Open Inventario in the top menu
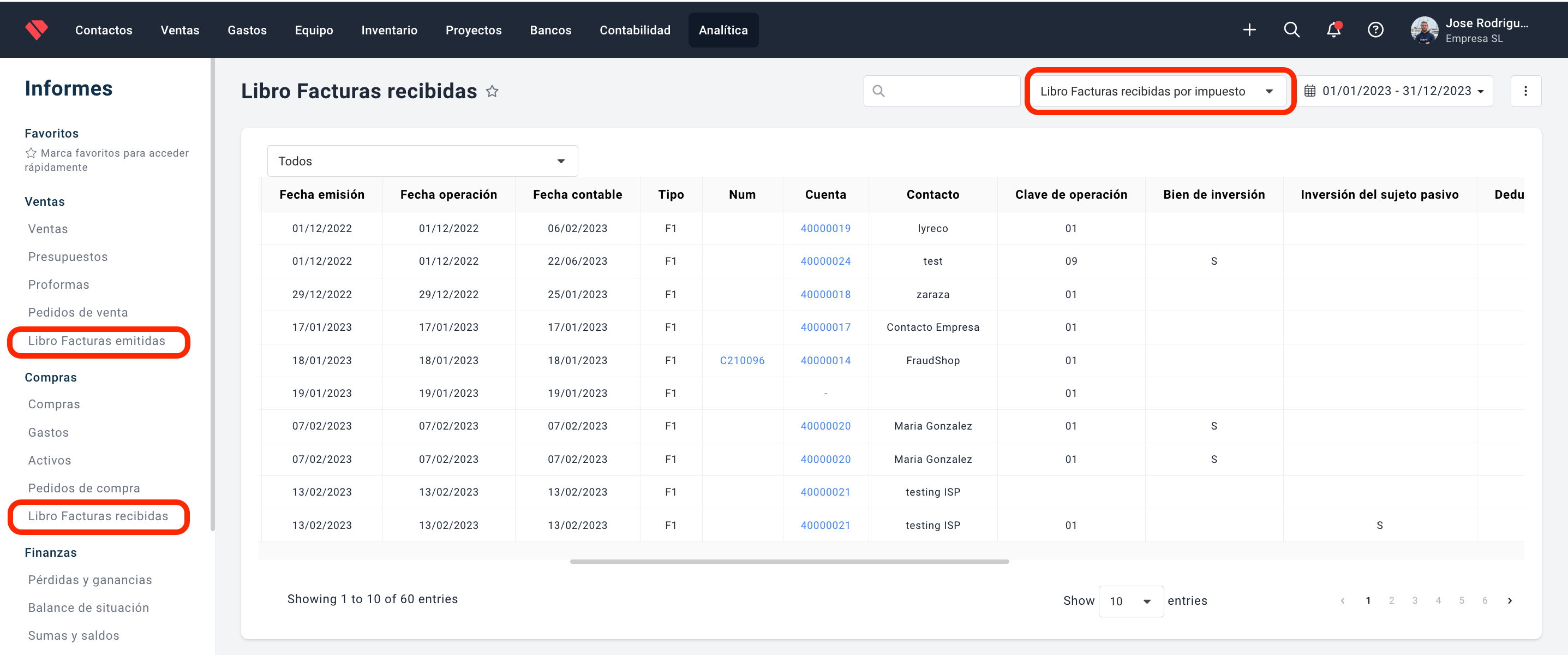The image size is (1568, 655). [x=389, y=30]
